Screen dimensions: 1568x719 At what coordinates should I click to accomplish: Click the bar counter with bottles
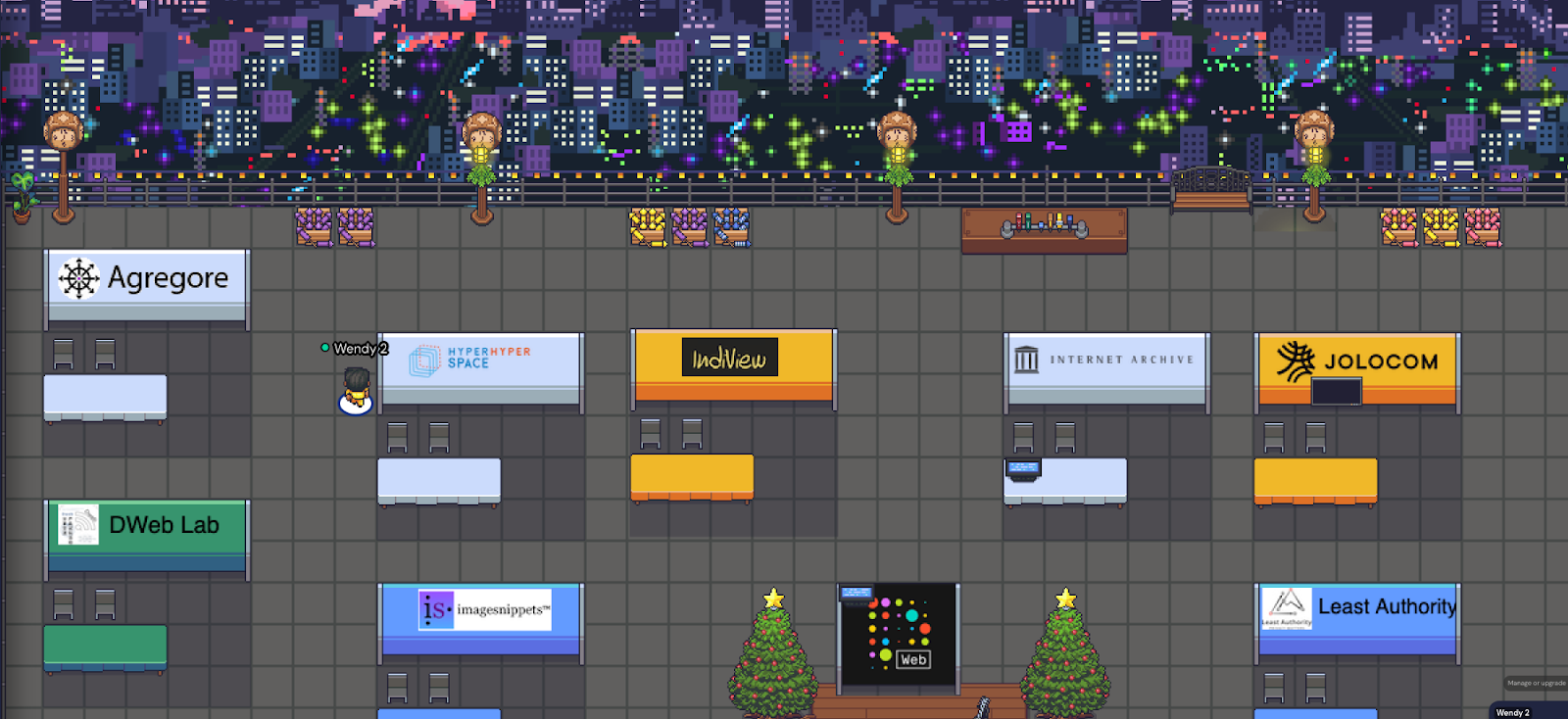click(x=1045, y=231)
